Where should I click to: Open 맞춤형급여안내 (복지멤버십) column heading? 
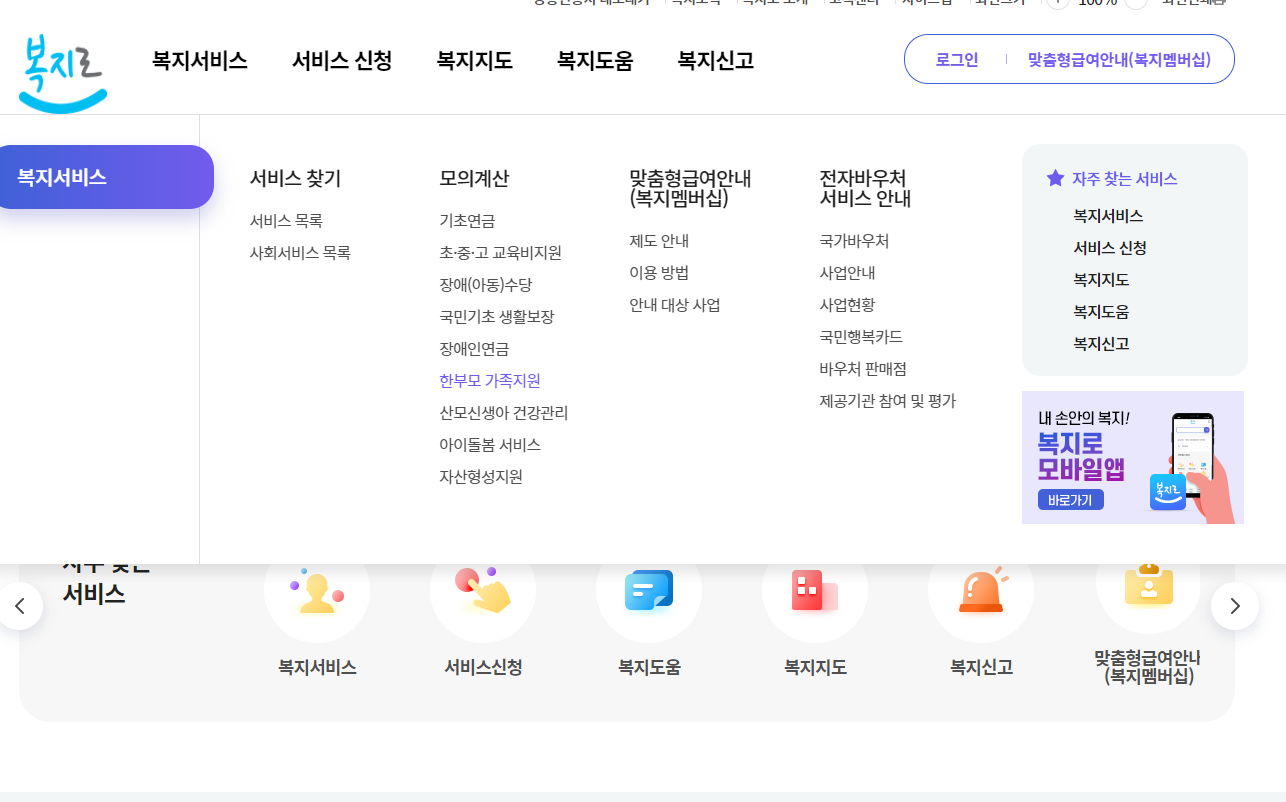pyautogui.click(x=690, y=188)
